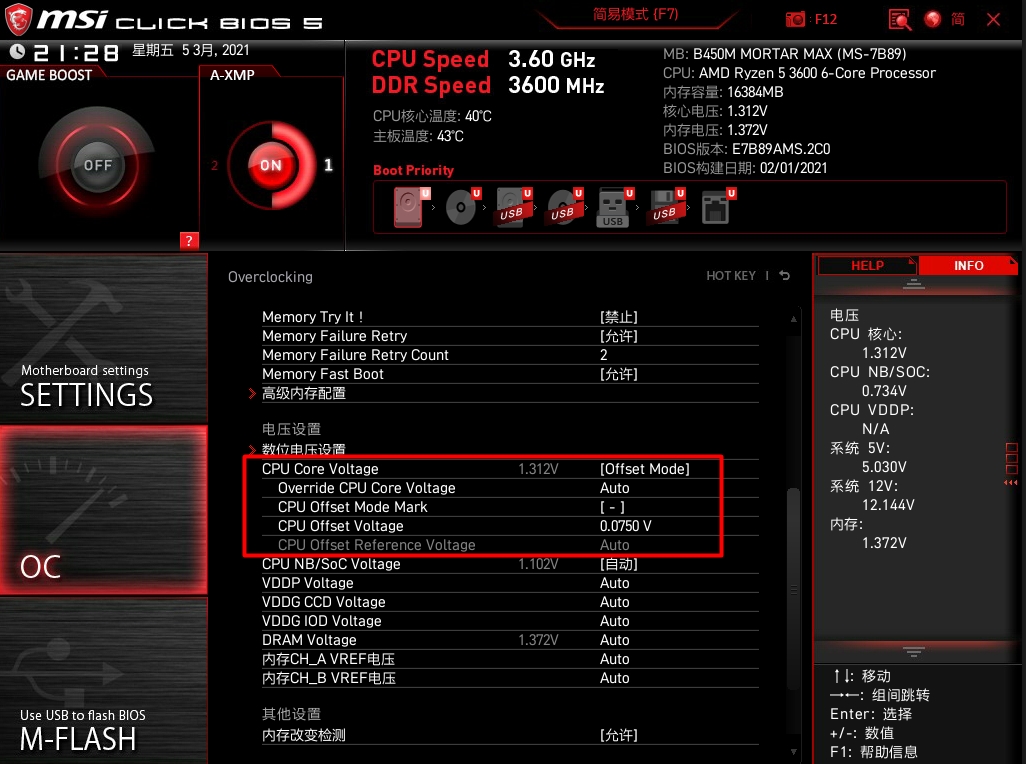The image size is (1026, 764).
Task: Click the 其他设置 section heading
Action: (x=291, y=714)
